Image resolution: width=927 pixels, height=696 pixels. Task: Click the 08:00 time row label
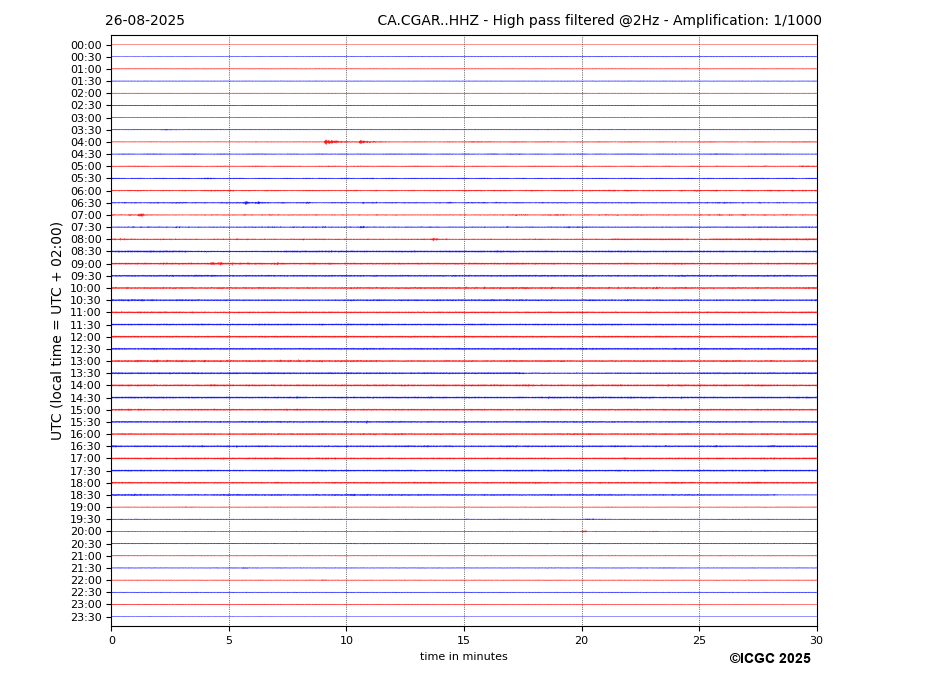[x=86, y=239]
